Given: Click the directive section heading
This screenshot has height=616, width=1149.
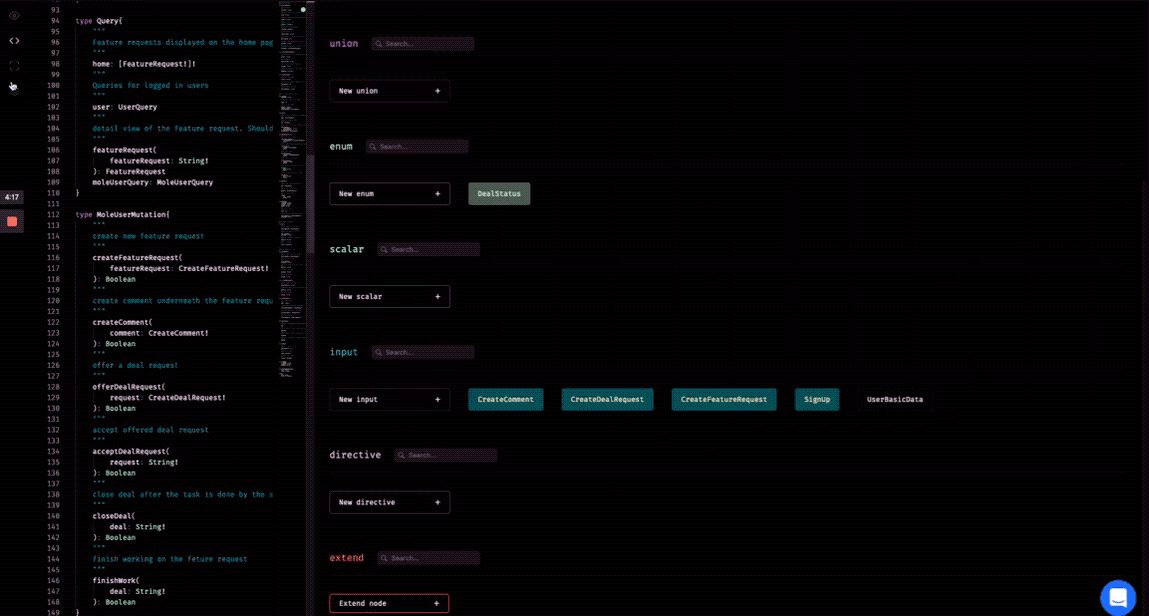Looking at the screenshot, I should pos(355,456).
